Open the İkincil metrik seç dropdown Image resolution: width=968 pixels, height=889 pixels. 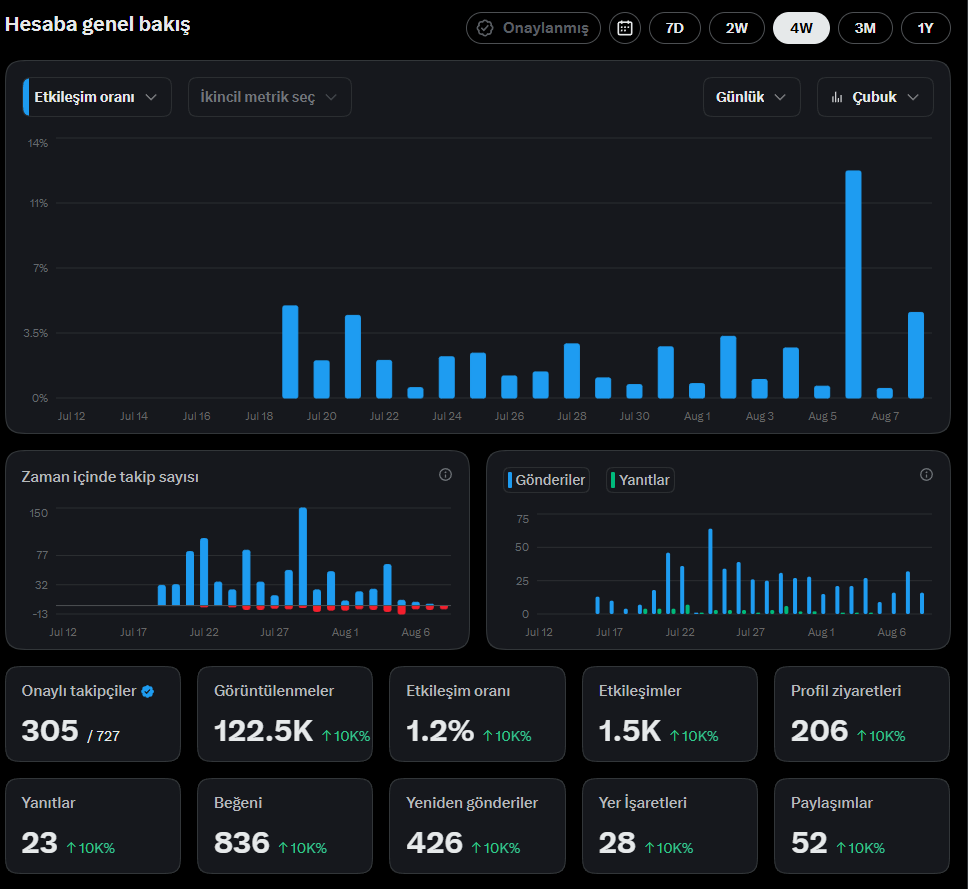270,97
